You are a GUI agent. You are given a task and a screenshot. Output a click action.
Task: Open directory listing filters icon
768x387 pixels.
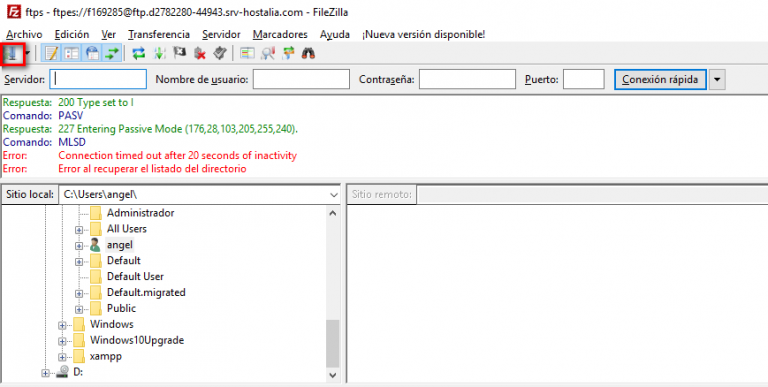tap(246, 53)
